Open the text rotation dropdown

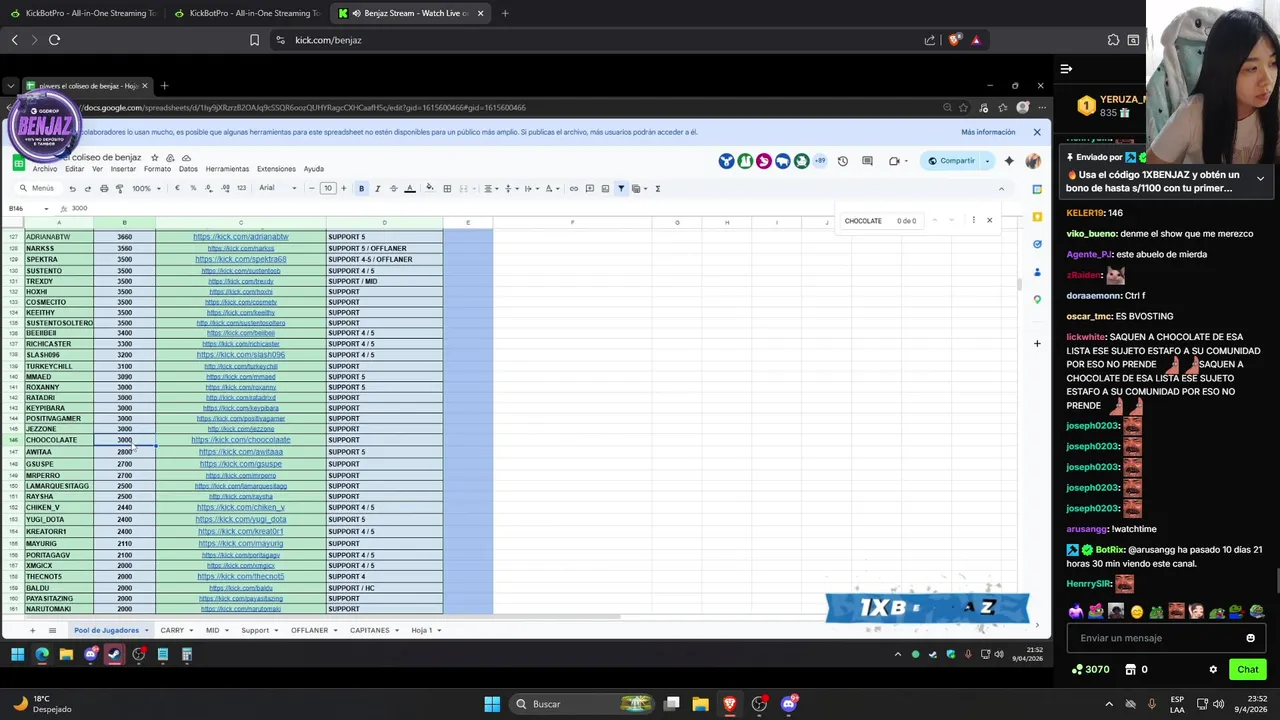(x=550, y=188)
